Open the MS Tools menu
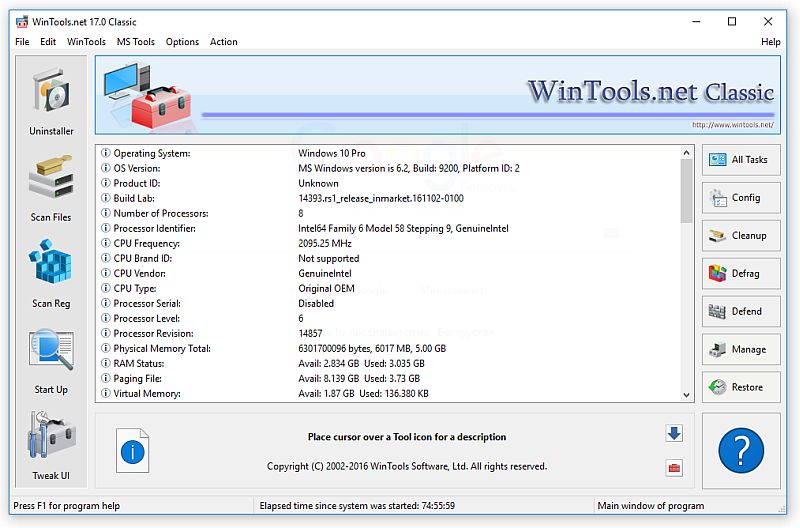The image size is (800, 528). pos(136,42)
